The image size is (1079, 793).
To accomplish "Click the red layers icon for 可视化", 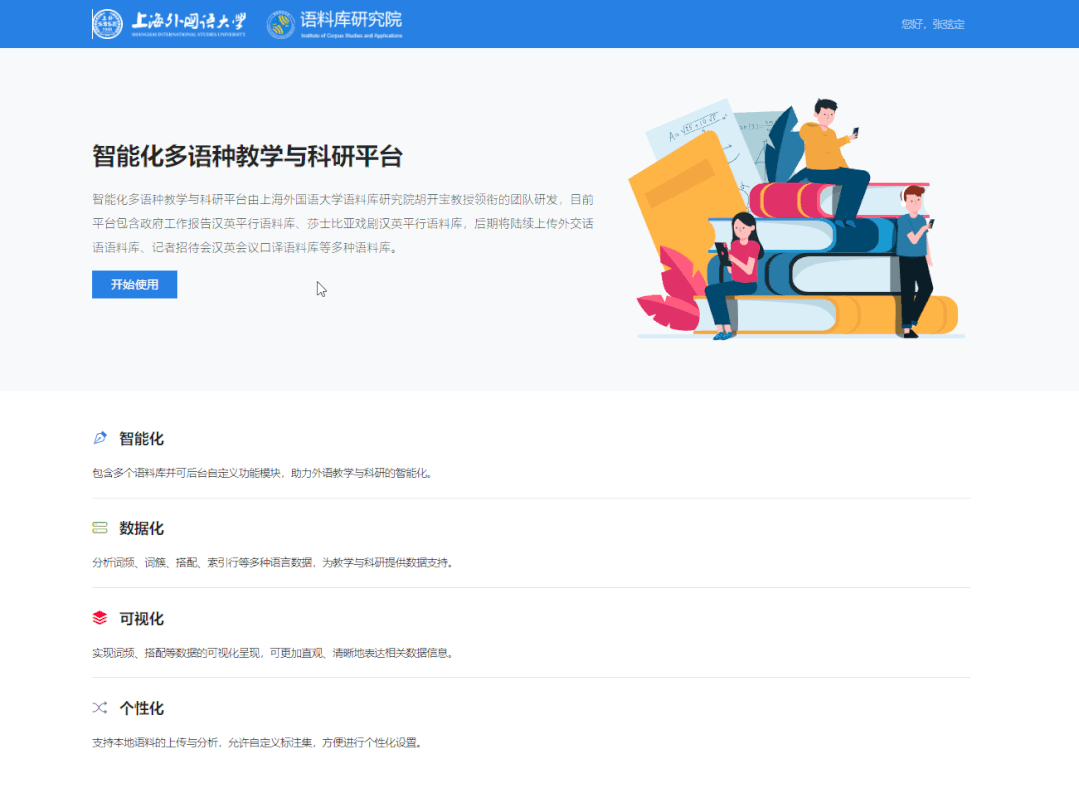I will [x=99, y=616].
